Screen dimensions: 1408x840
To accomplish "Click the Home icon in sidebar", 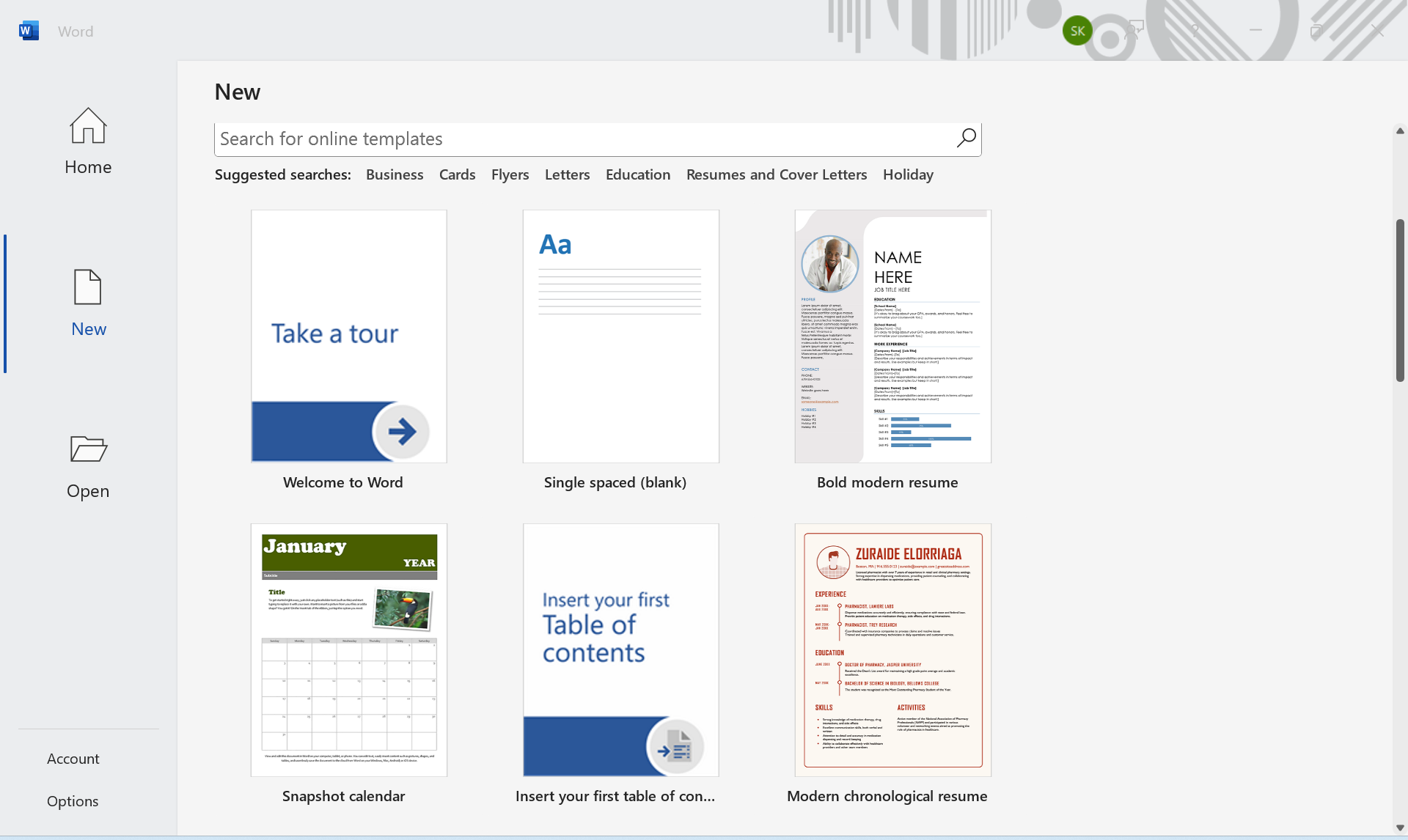I will (88, 126).
